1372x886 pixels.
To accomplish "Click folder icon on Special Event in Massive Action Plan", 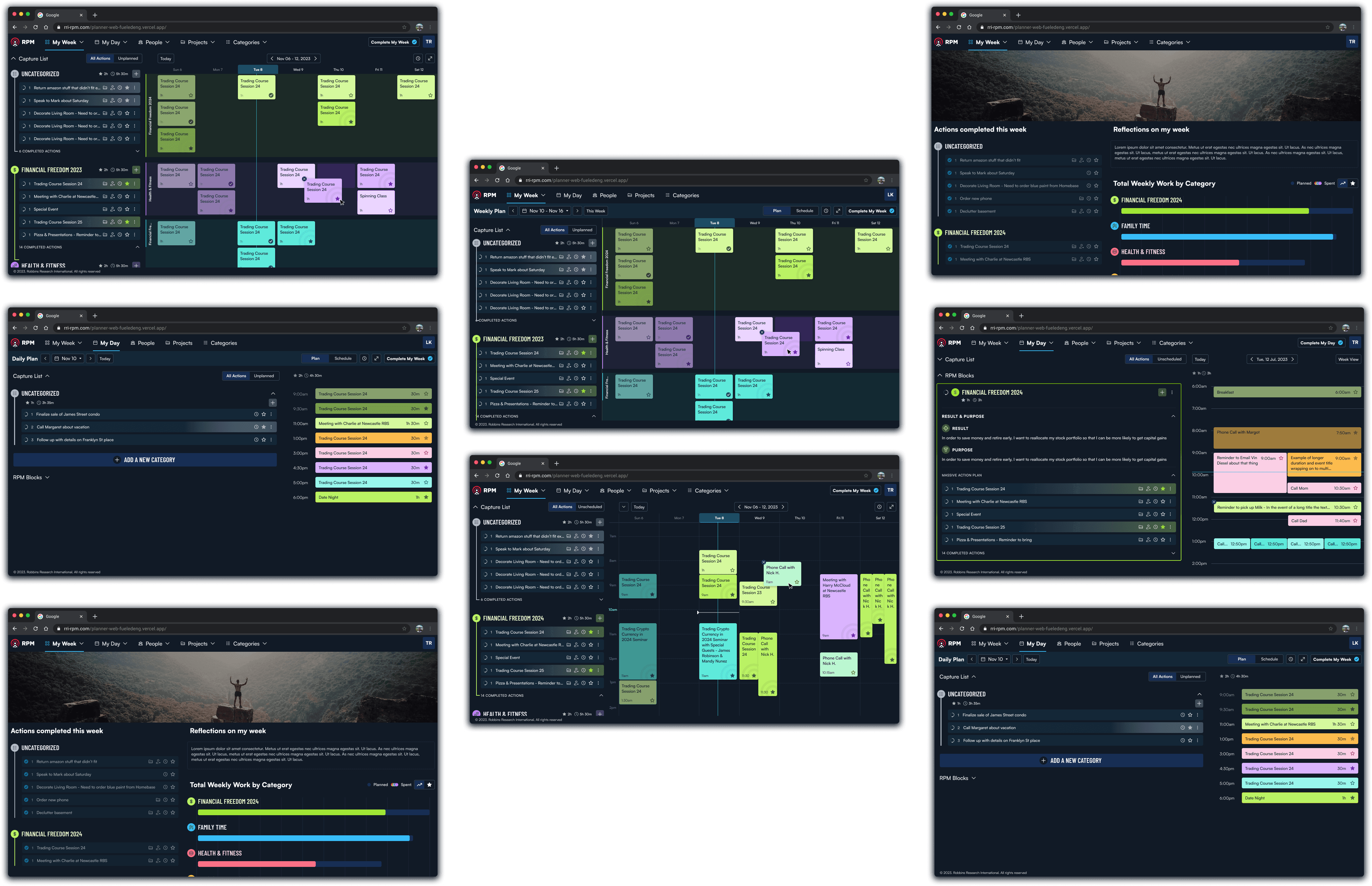I will 1140,514.
